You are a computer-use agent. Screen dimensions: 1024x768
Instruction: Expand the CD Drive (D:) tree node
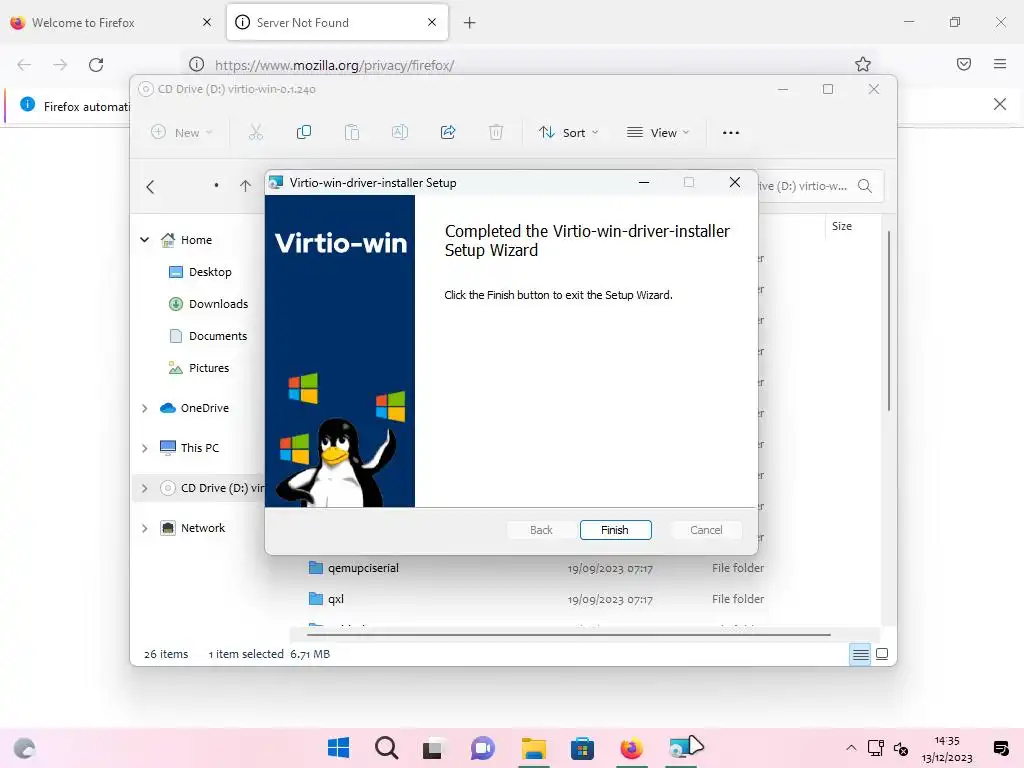144,488
